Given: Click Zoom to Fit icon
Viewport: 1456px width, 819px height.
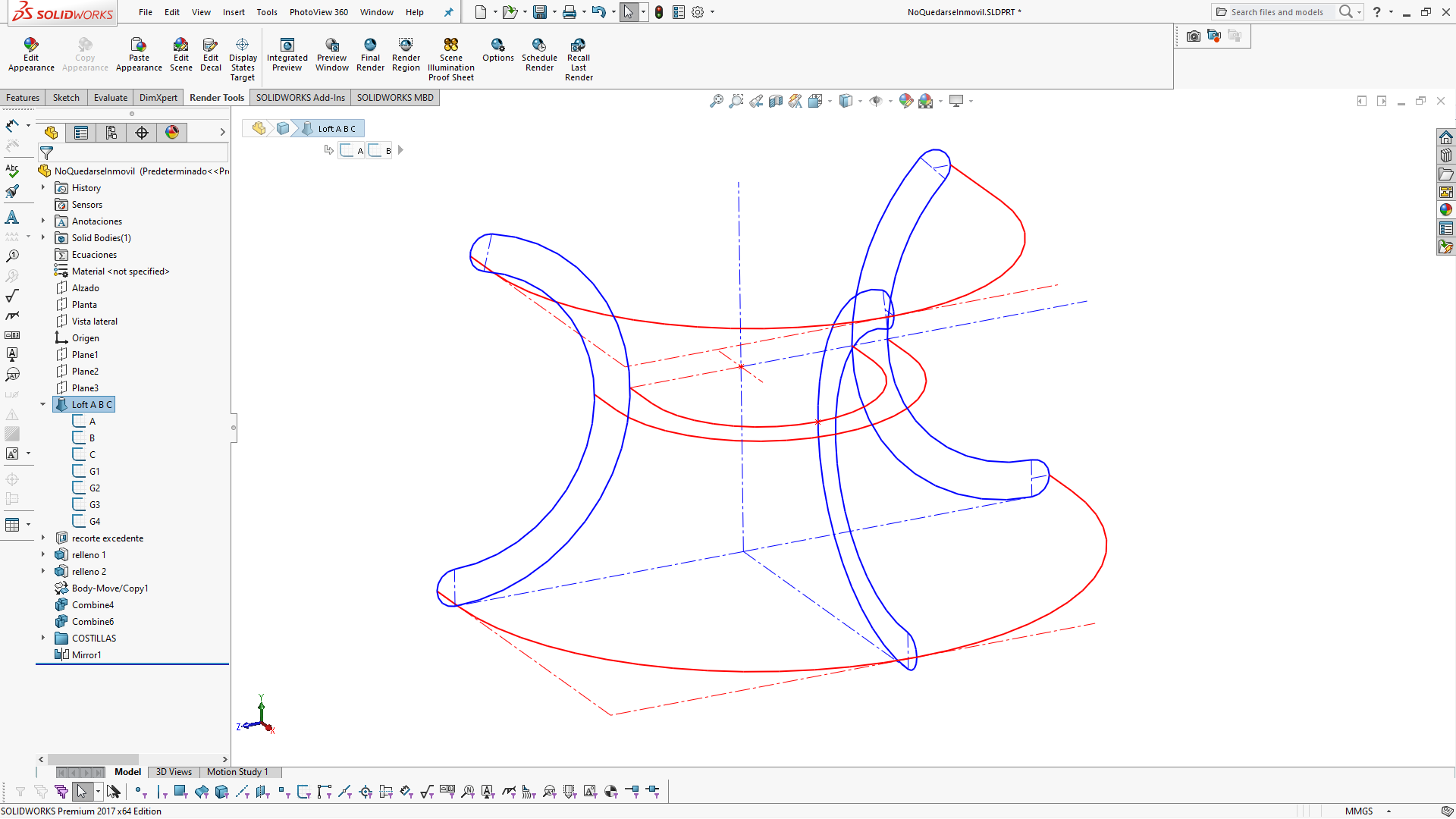Looking at the screenshot, I should click(717, 101).
